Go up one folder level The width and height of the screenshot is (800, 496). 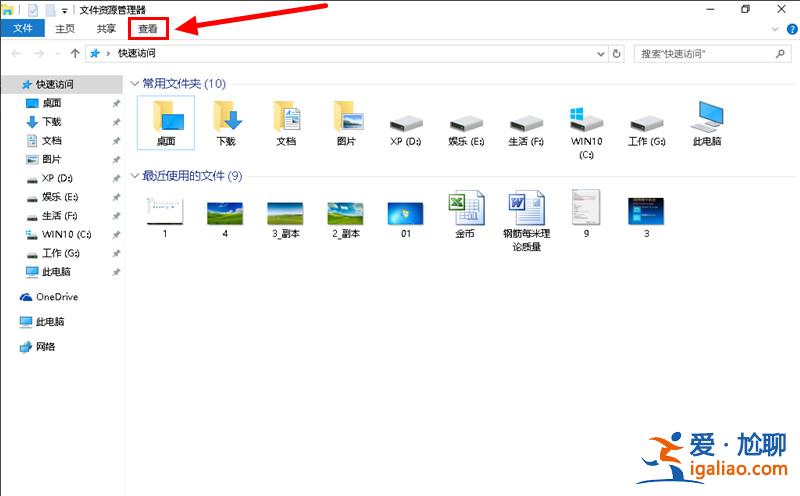(x=75, y=53)
